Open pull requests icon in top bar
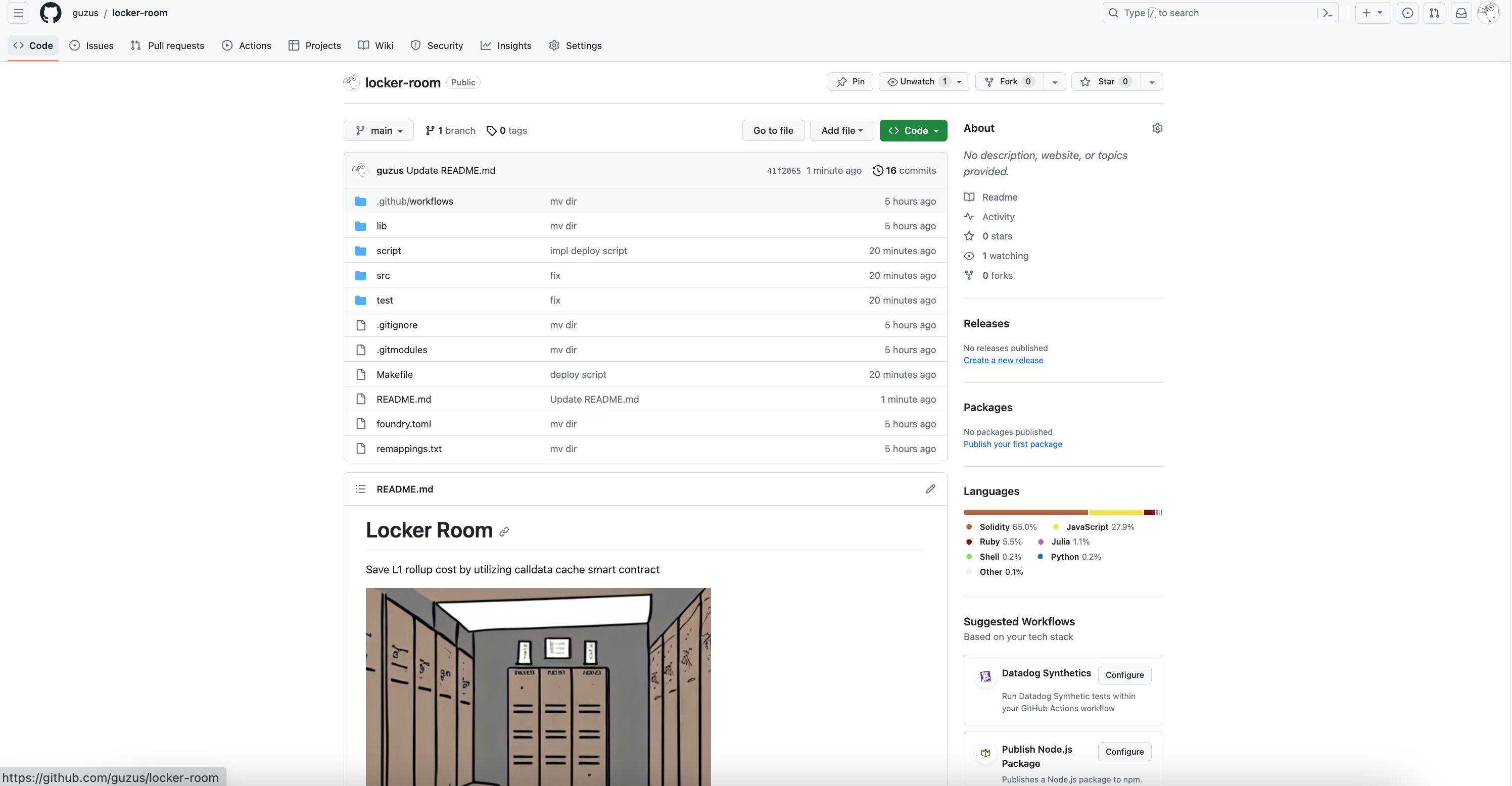 pyautogui.click(x=1435, y=13)
